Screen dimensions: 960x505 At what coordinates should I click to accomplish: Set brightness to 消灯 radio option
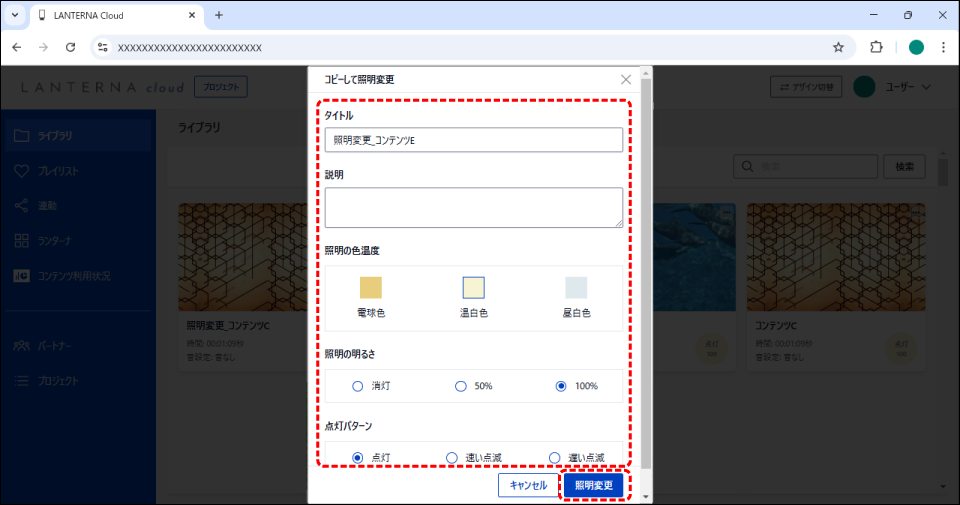pyautogui.click(x=358, y=386)
